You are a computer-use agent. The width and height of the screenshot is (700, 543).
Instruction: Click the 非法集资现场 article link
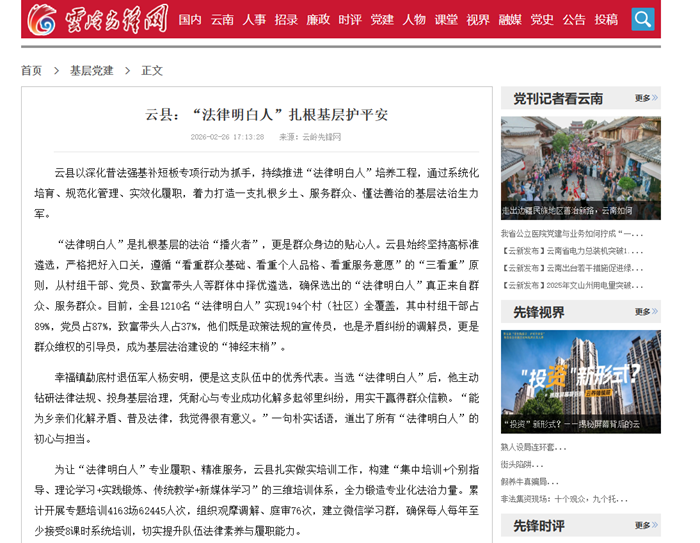tap(564, 498)
